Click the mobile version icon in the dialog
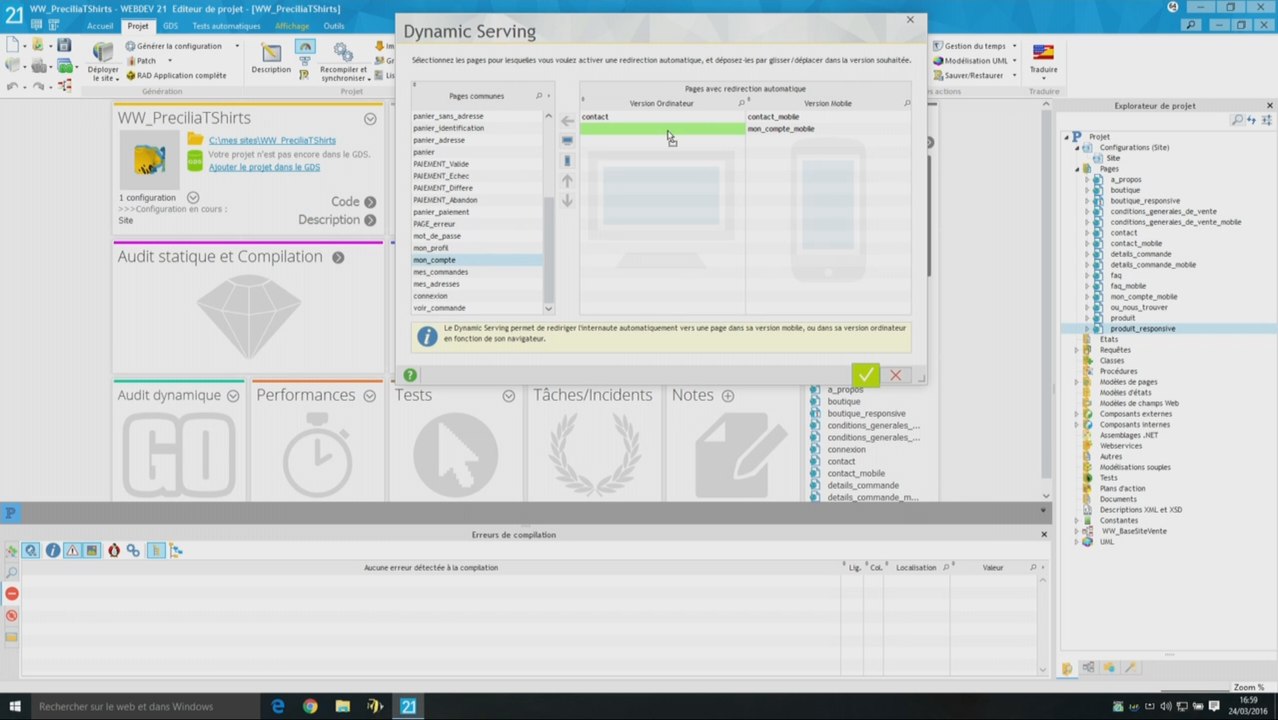The width and height of the screenshot is (1278, 720). point(567,160)
